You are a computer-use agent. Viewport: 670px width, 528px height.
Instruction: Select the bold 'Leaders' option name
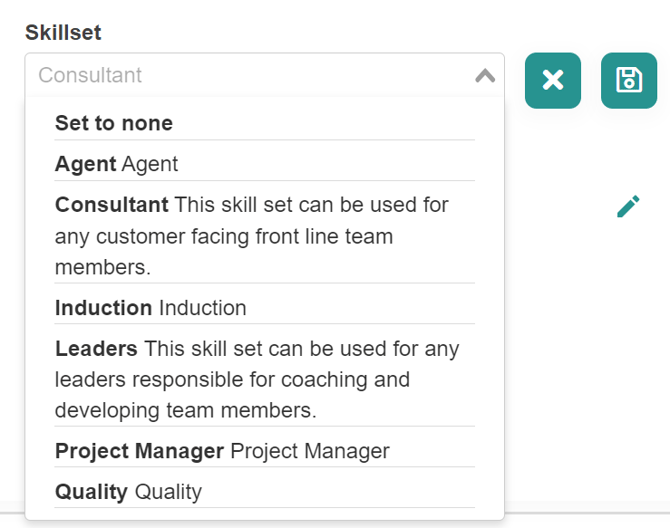click(x=96, y=349)
